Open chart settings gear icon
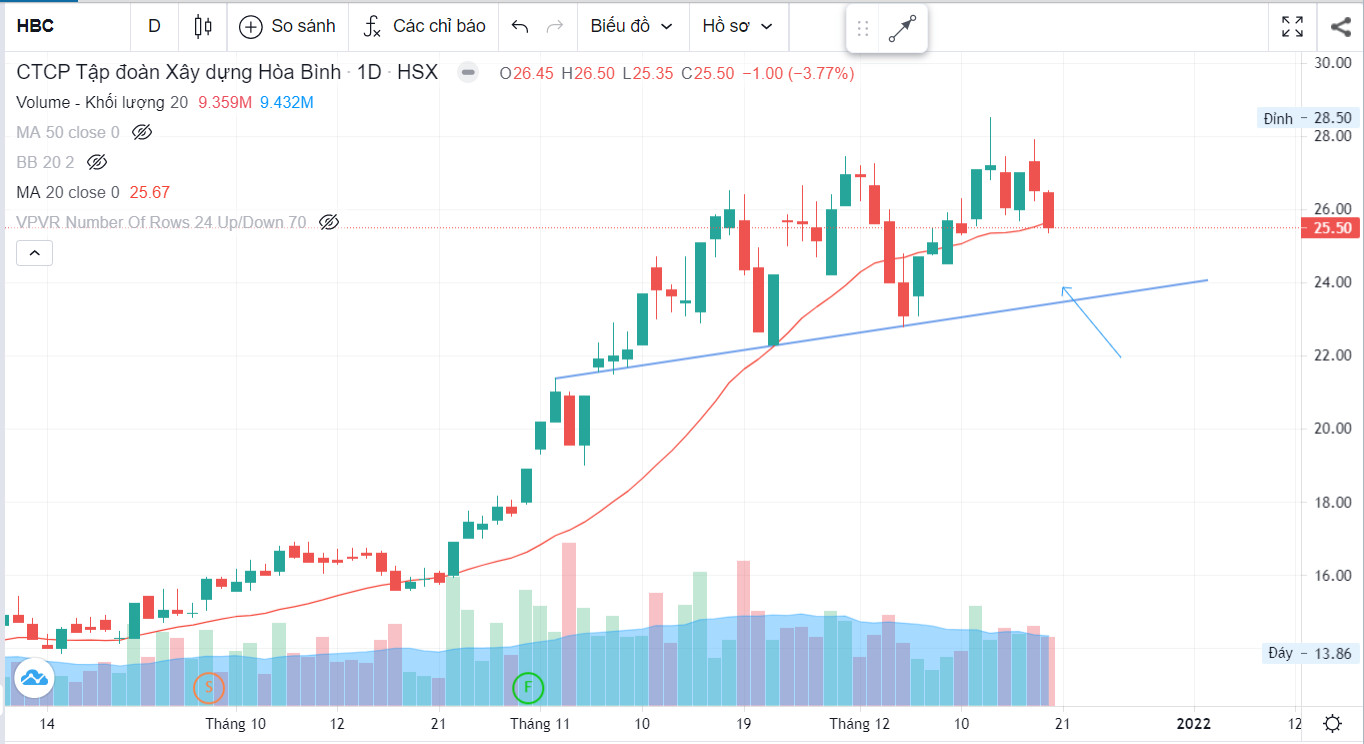 click(1332, 724)
